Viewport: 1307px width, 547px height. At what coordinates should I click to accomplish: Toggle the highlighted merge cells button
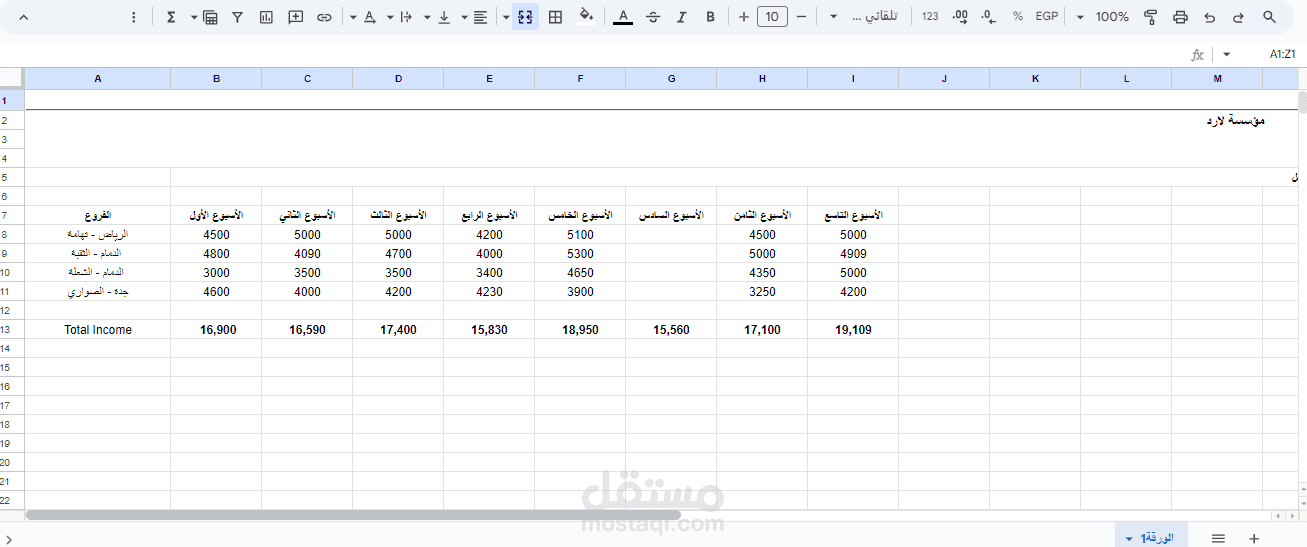pos(526,17)
